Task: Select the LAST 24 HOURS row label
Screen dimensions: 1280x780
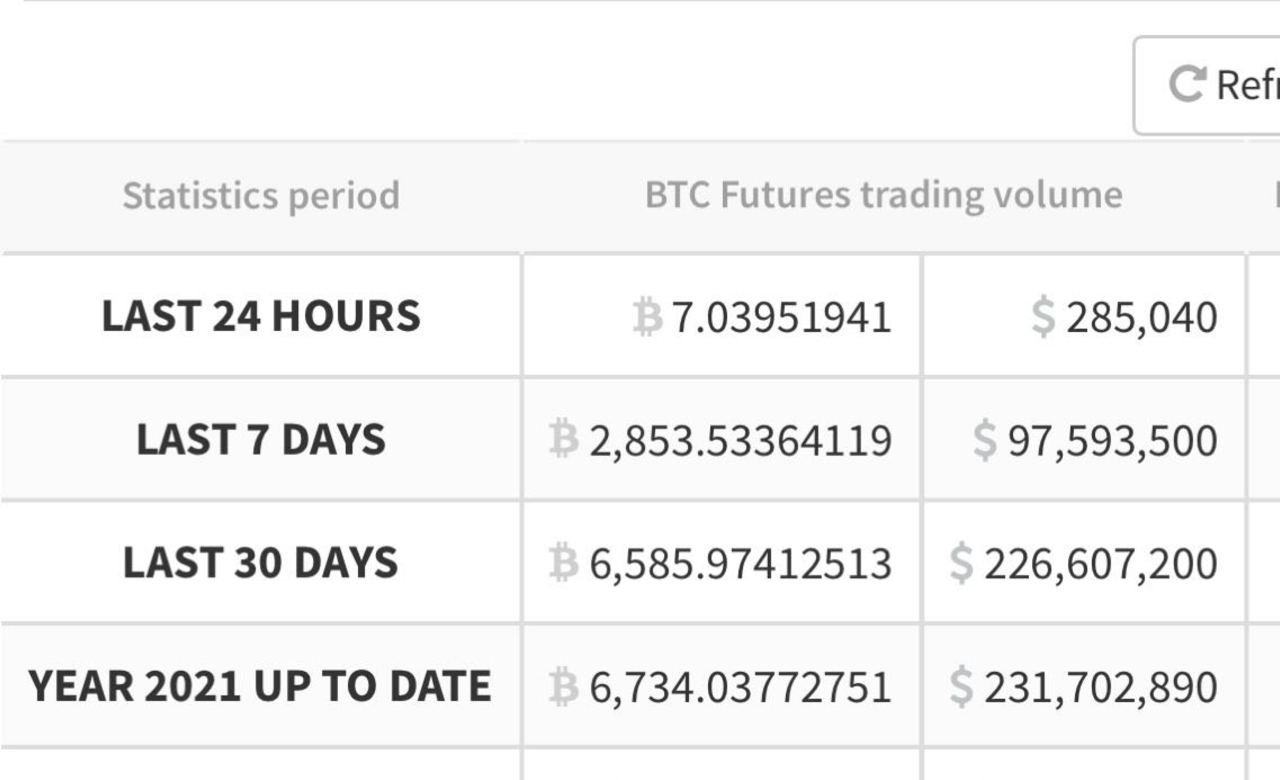Action: click(261, 317)
